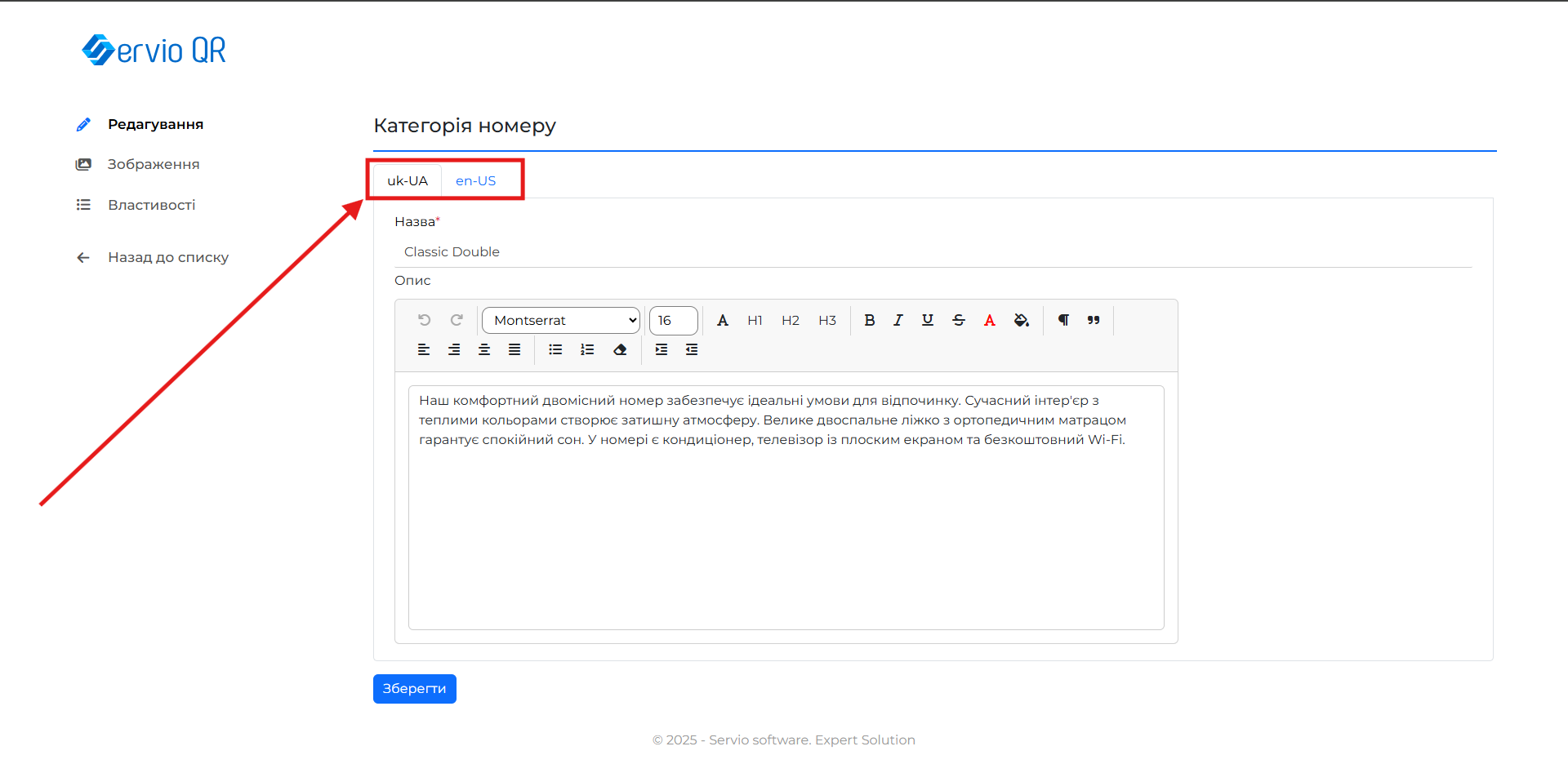Toggle italic text formatting

(898, 321)
